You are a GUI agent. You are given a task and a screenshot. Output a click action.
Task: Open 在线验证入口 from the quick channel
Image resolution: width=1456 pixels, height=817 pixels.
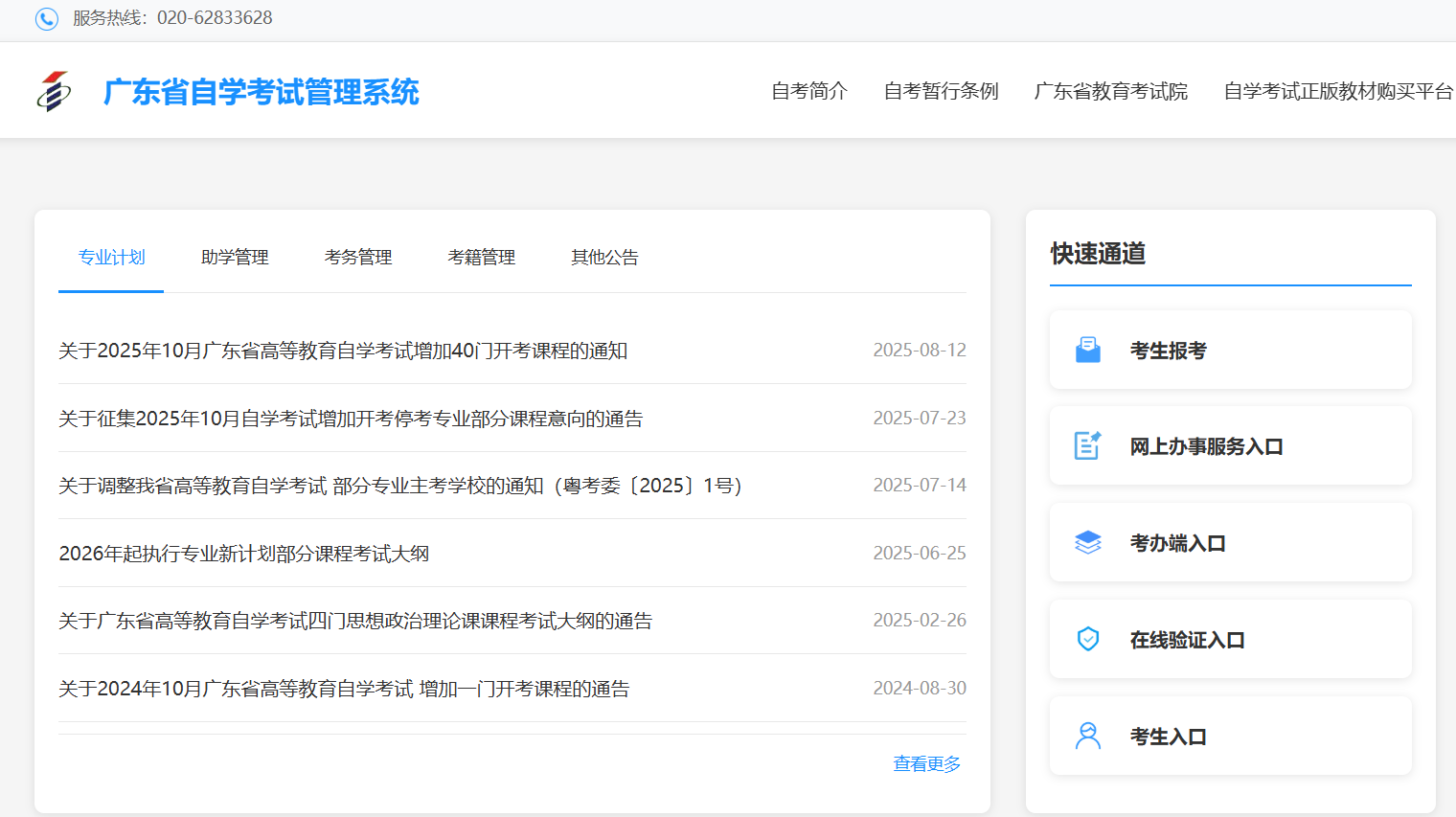pyautogui.click(x=1188, y=638)
